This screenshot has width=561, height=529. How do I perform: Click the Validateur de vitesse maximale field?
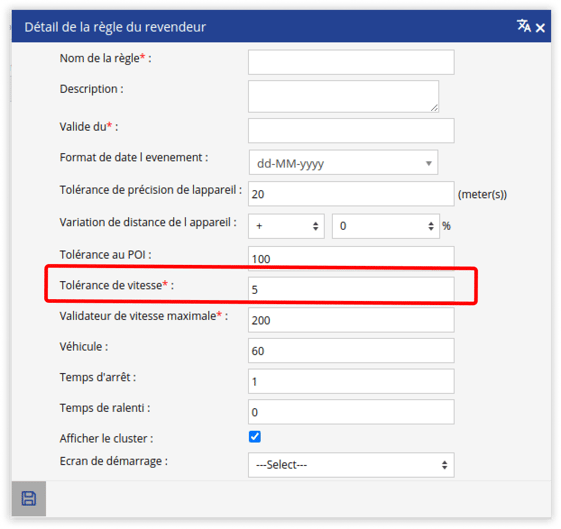[x=351, y=320]
